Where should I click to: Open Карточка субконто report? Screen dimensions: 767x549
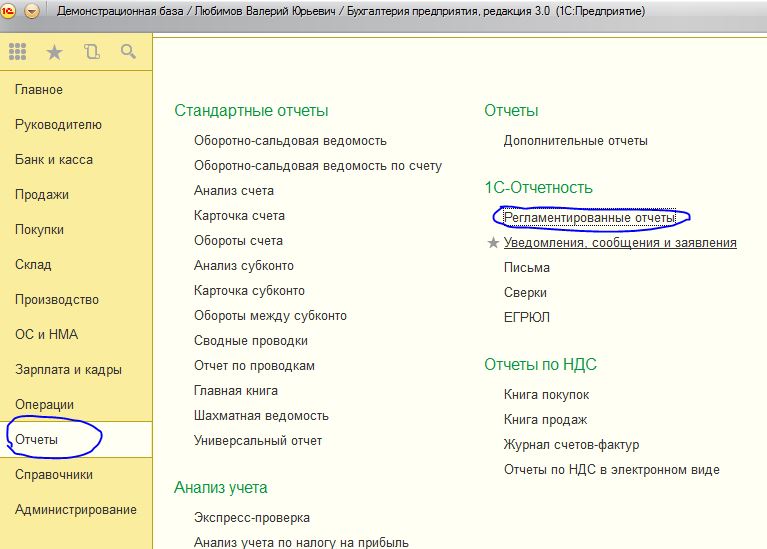[x=249, y=291]
